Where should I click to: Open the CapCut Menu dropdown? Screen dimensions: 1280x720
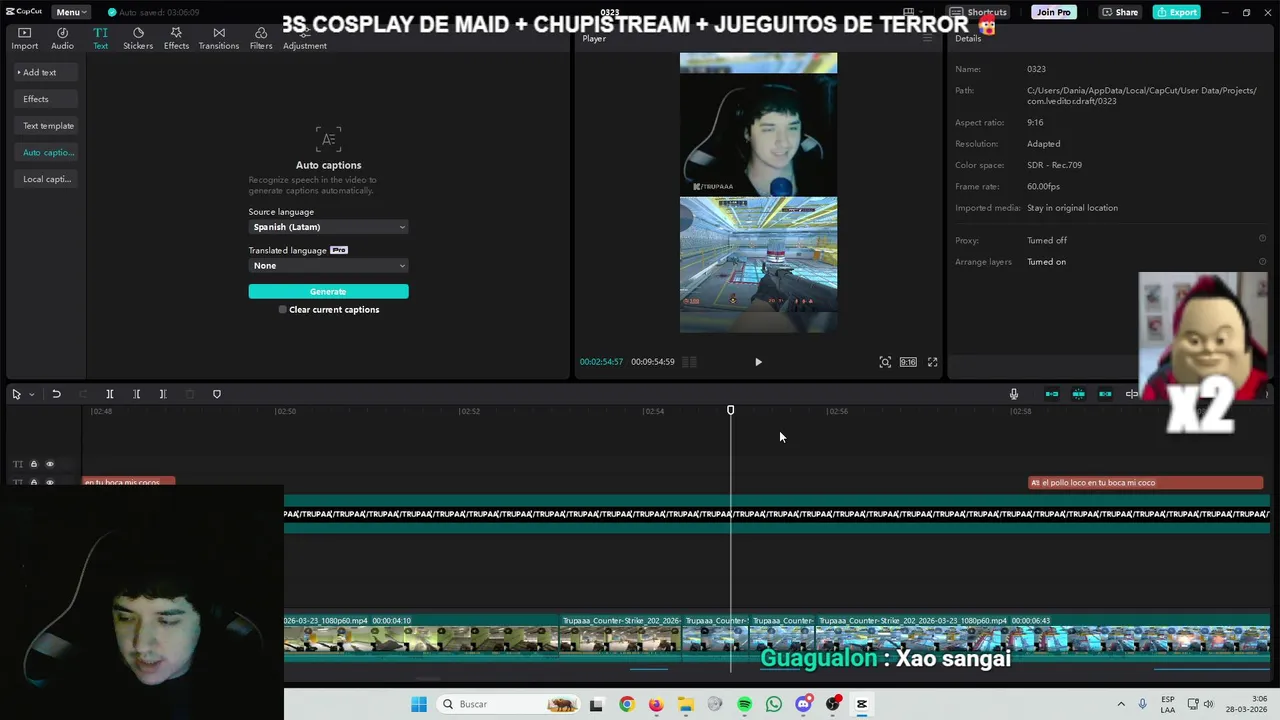click(x=71, y=12)
